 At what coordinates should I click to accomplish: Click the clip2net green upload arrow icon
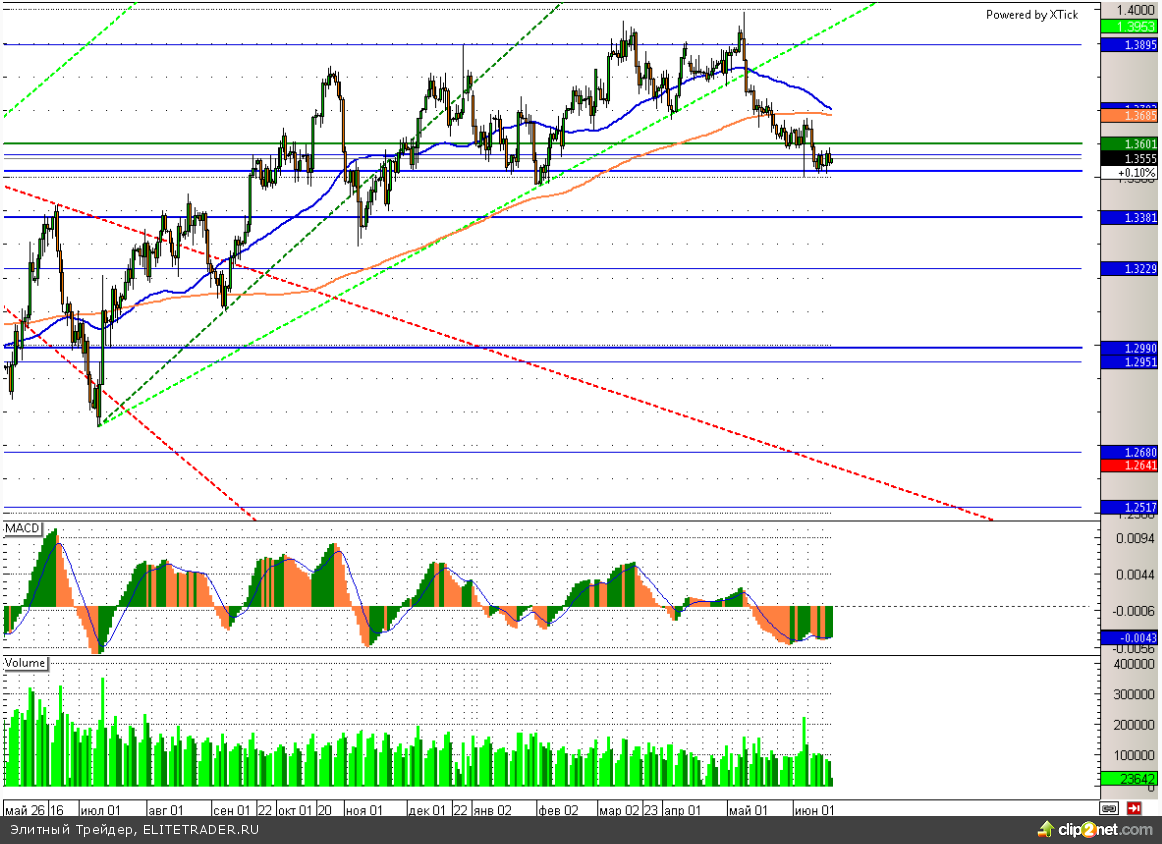[x=1045, y=829]
